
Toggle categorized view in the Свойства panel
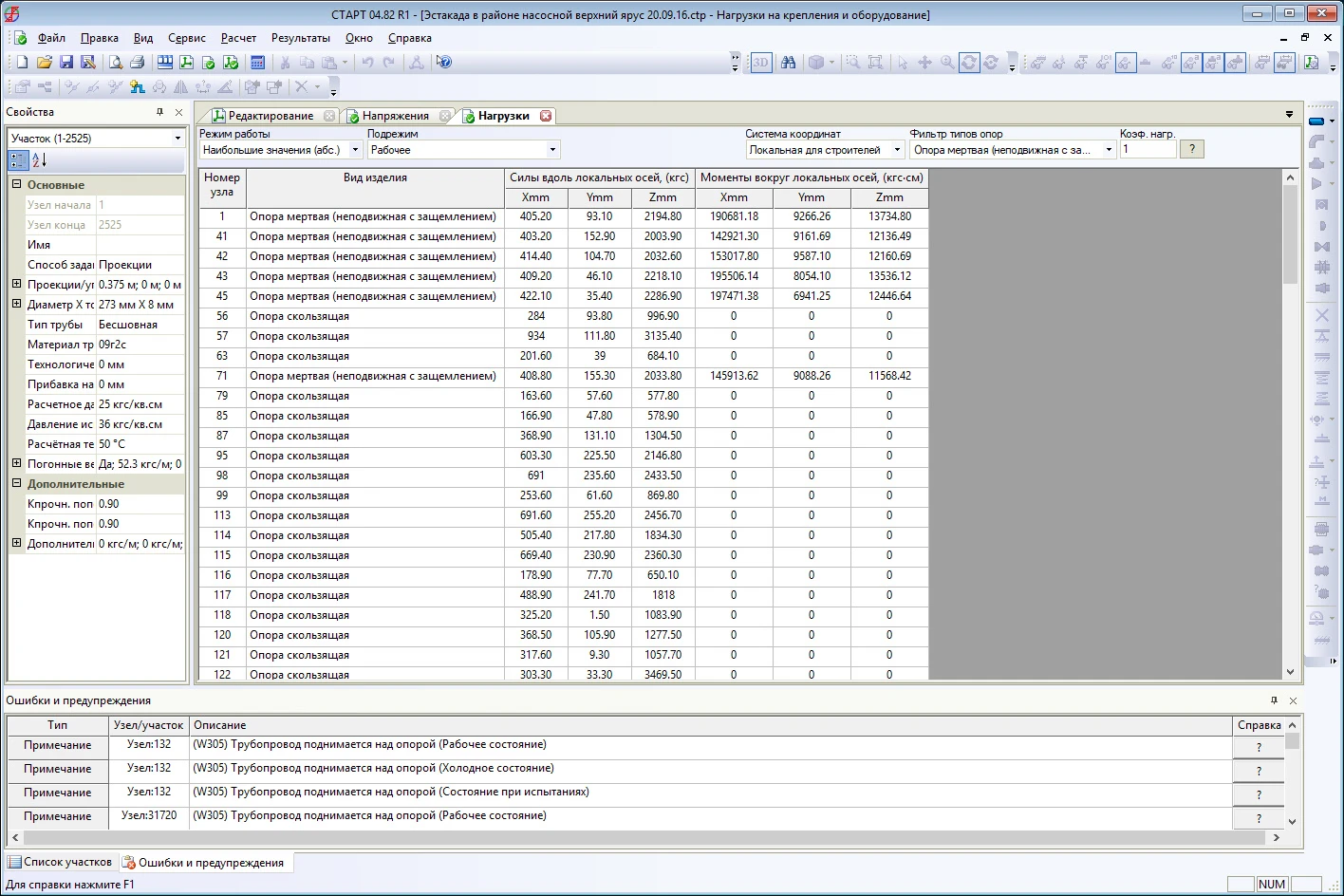[x=18, y=160]
